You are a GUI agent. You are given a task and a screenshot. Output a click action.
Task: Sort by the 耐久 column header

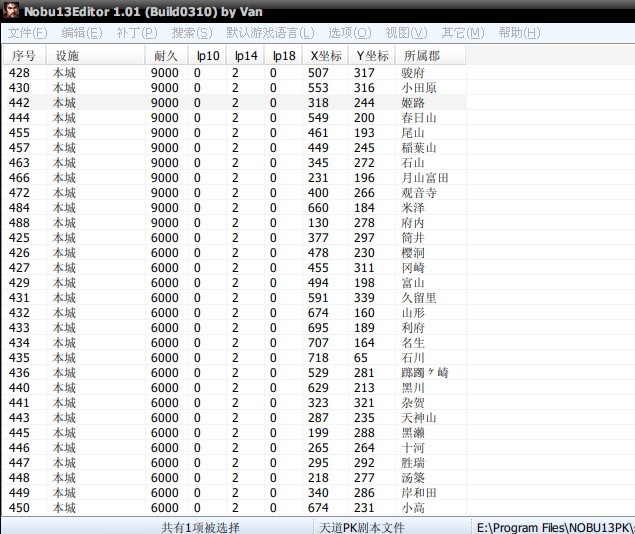pyautogui.click(x=166, y=55)
